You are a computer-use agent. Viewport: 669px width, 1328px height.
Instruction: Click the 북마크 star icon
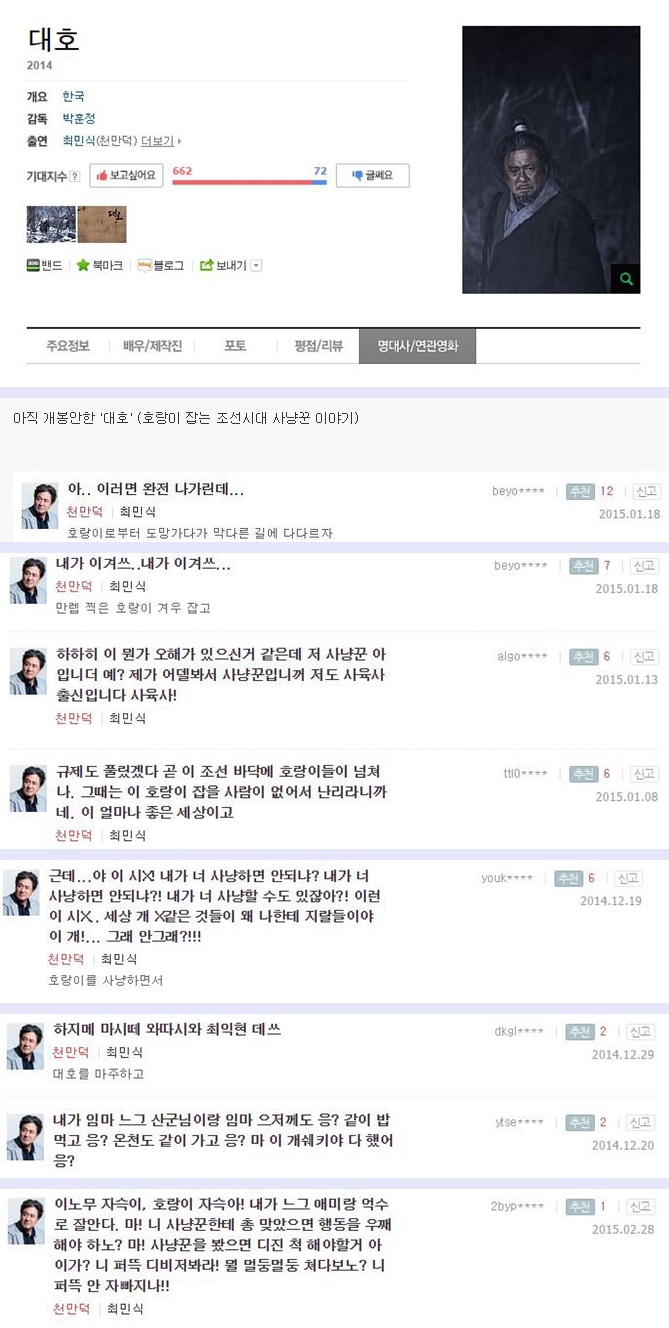point(83,265)
